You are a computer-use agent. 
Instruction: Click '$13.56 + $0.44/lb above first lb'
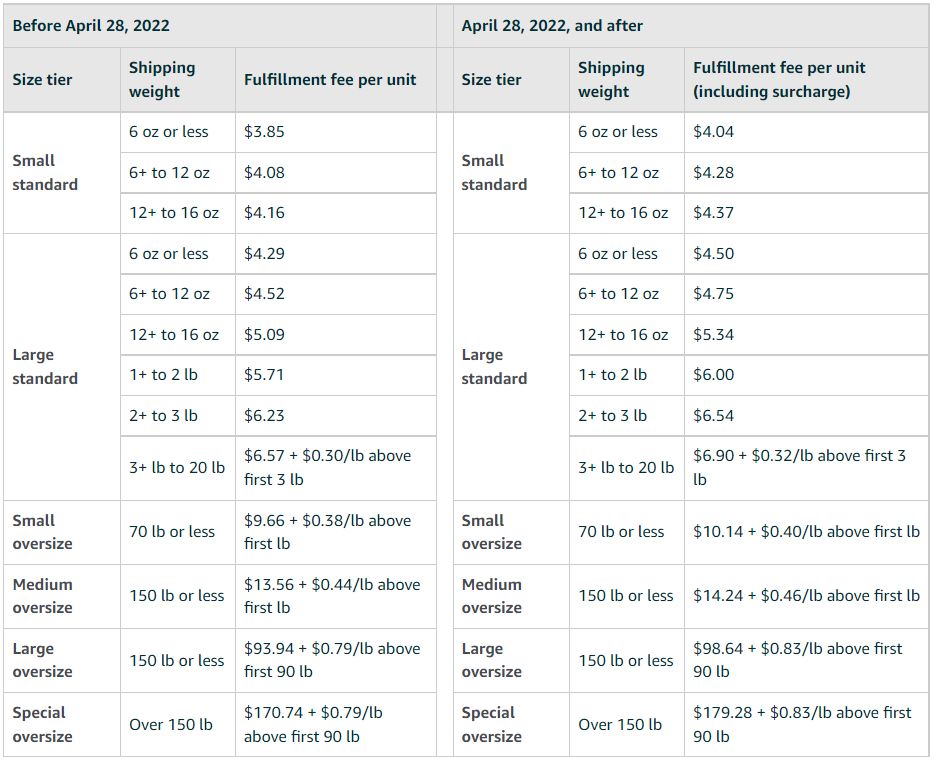tap(331, 596)
